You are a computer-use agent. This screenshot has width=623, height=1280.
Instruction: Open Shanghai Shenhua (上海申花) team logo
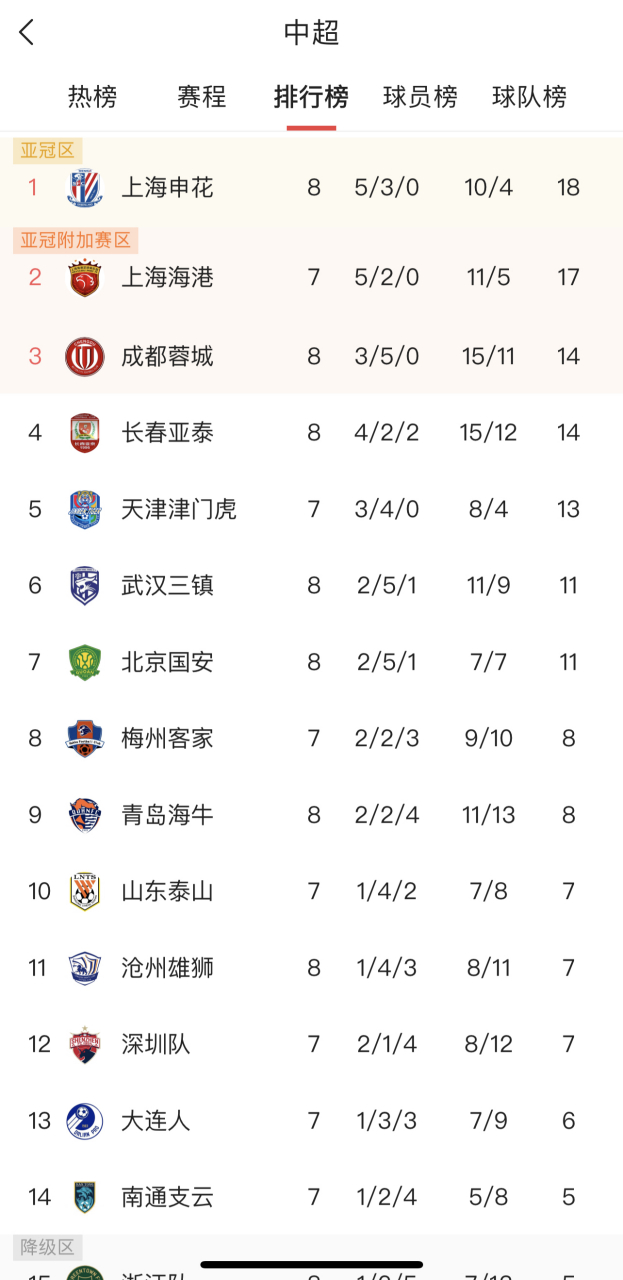tap(84, 187)
